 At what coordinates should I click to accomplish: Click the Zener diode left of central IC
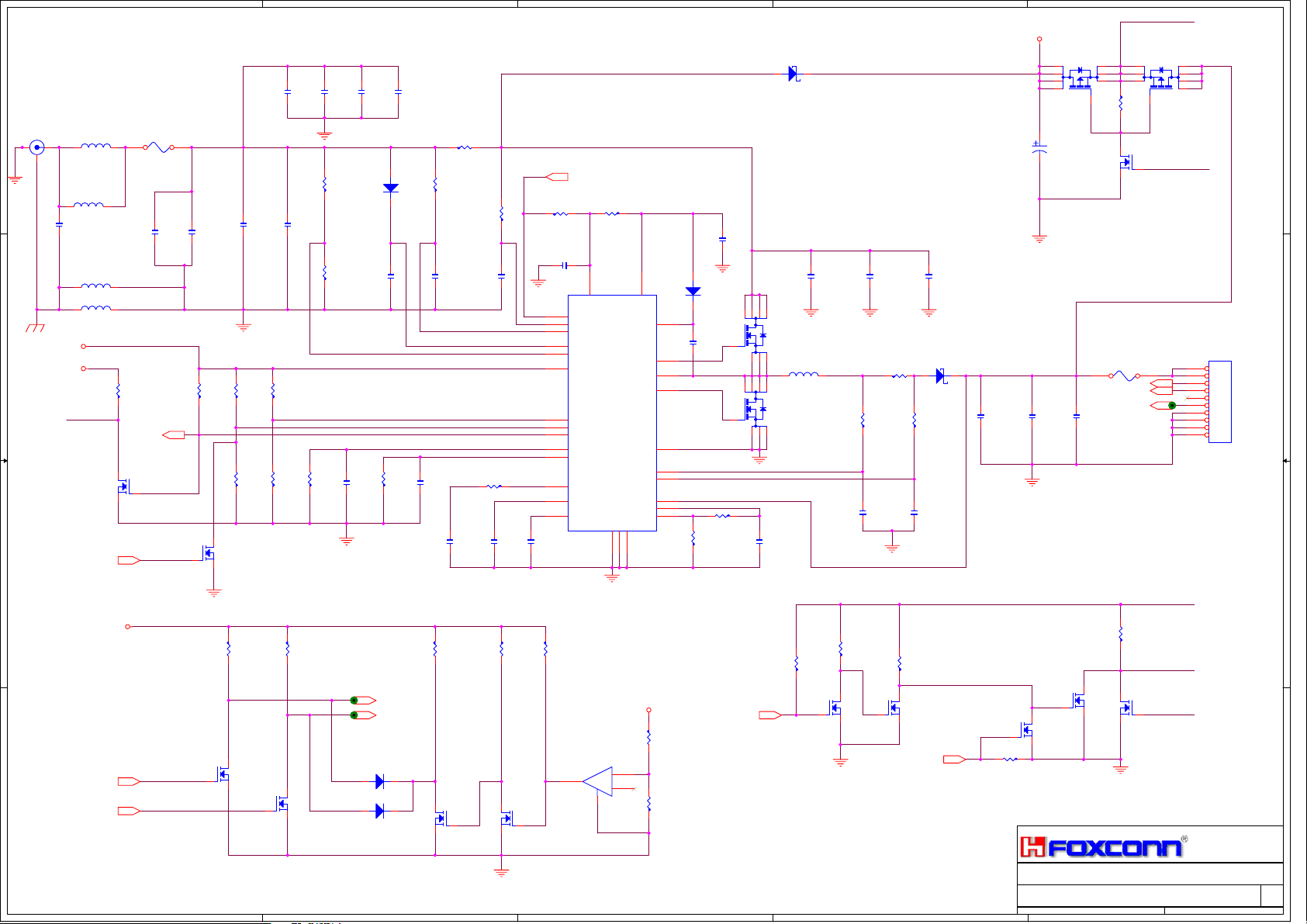tap(391, 188)
